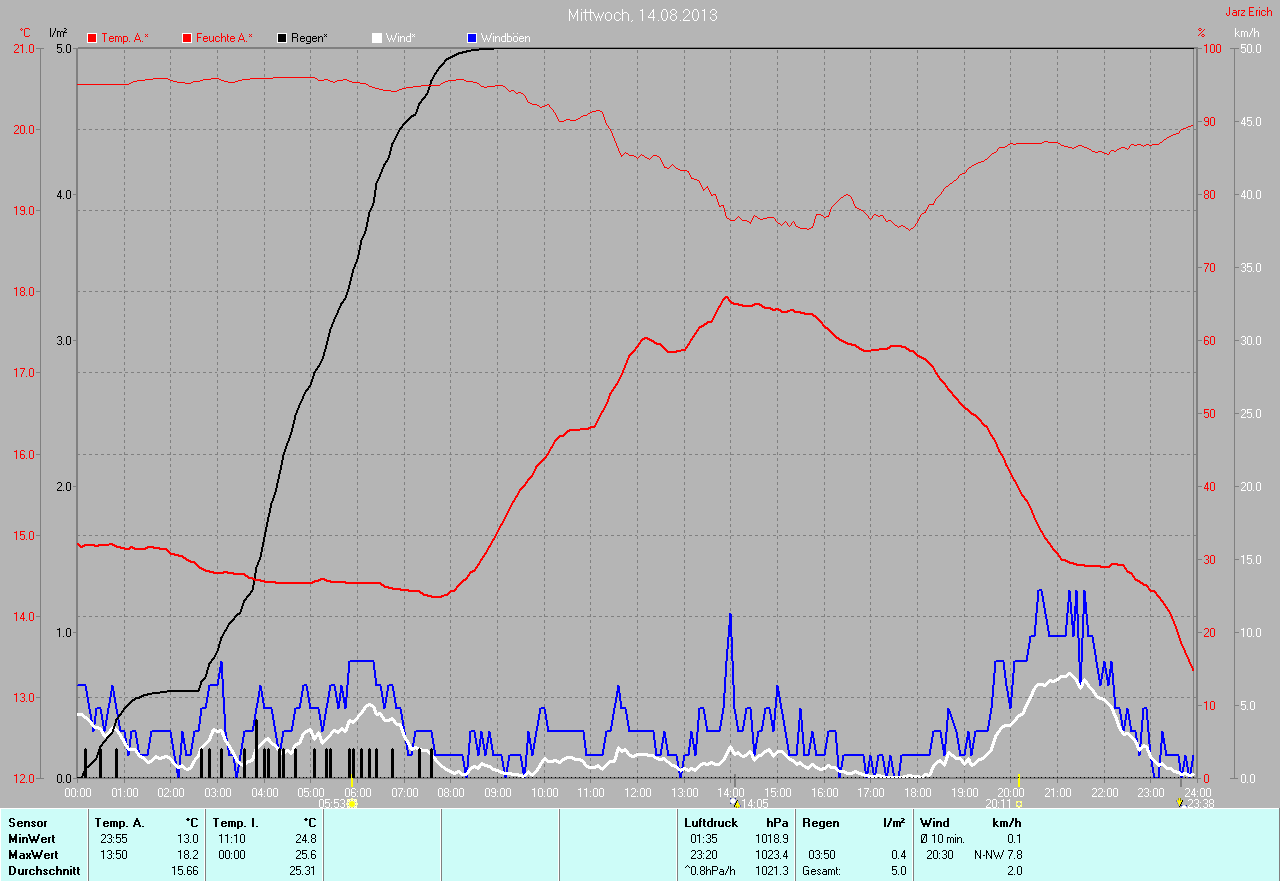Click the 13:50 maximum temperature time

click(116, 855)
